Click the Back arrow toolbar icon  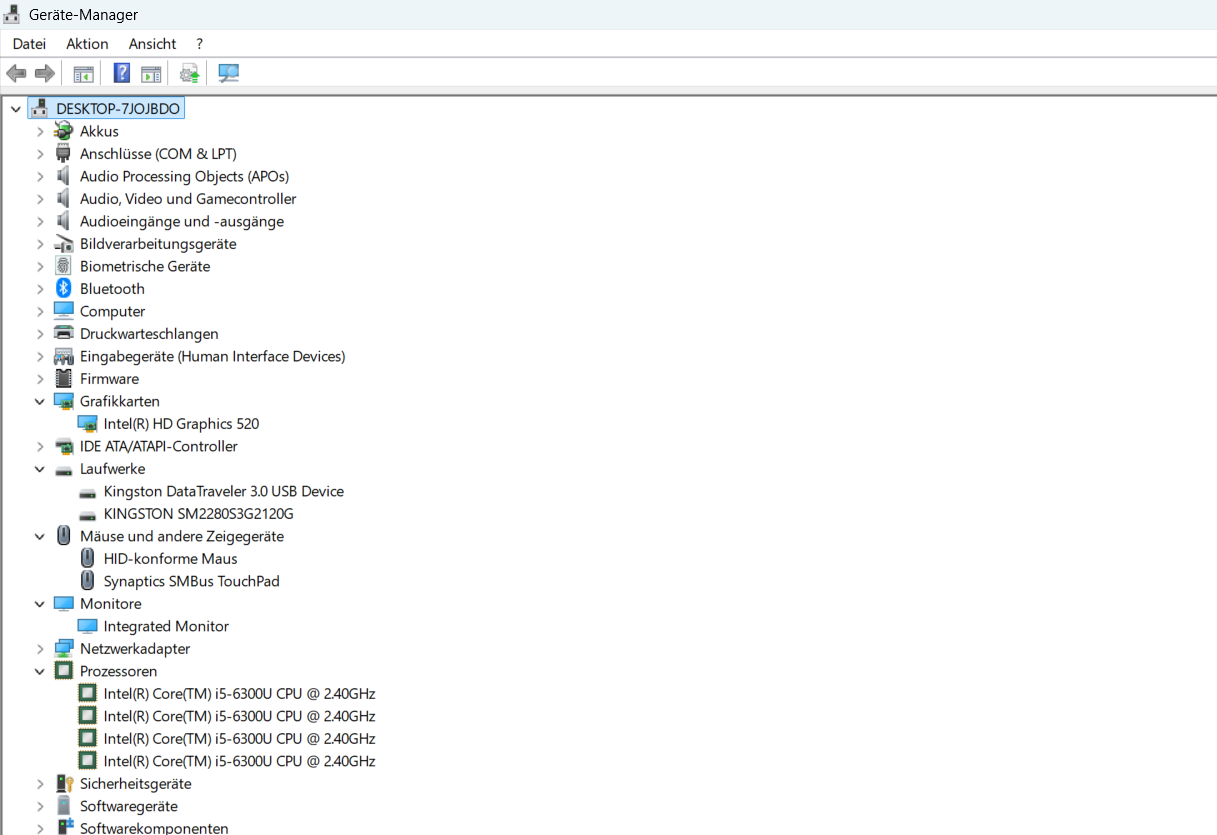coord(16,73)
